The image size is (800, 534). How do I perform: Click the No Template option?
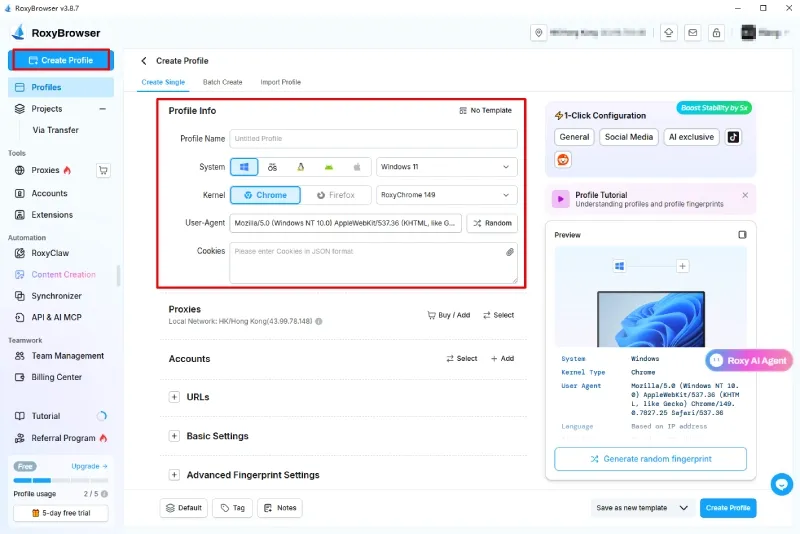[x=485, y=110]
